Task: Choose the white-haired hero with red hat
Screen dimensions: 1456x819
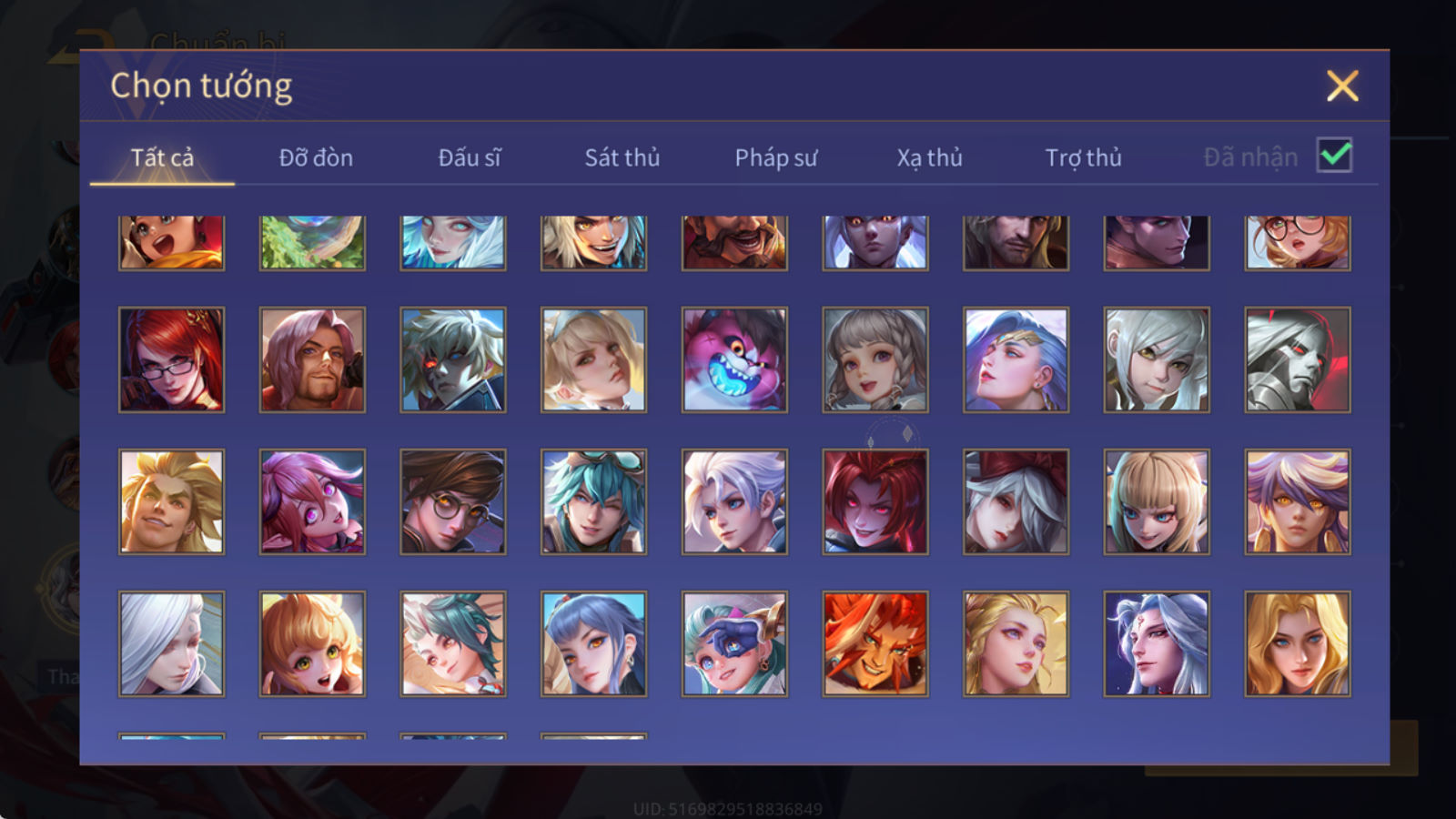Action: coord(1016,501)
